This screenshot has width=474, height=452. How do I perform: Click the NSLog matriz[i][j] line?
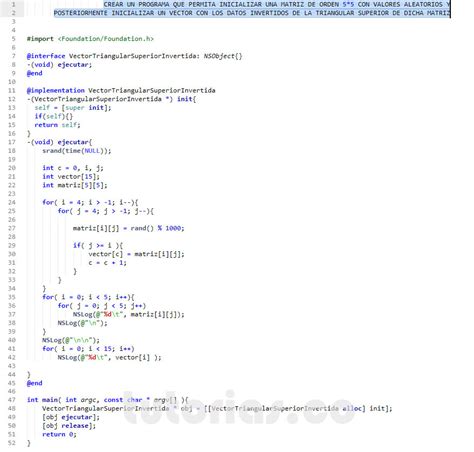point(129,314)
